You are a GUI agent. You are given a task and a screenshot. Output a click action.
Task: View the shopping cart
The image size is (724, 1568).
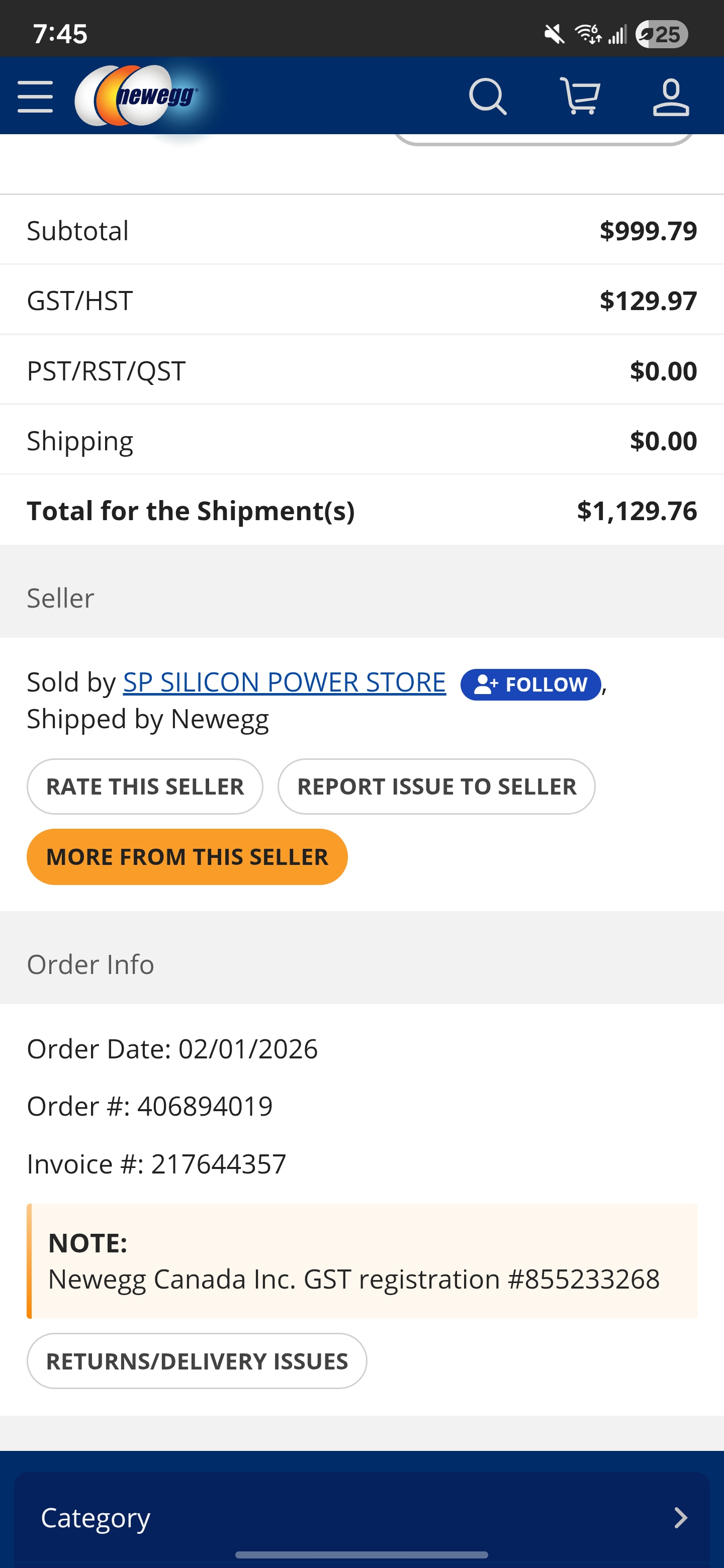[x=580, y=96]
